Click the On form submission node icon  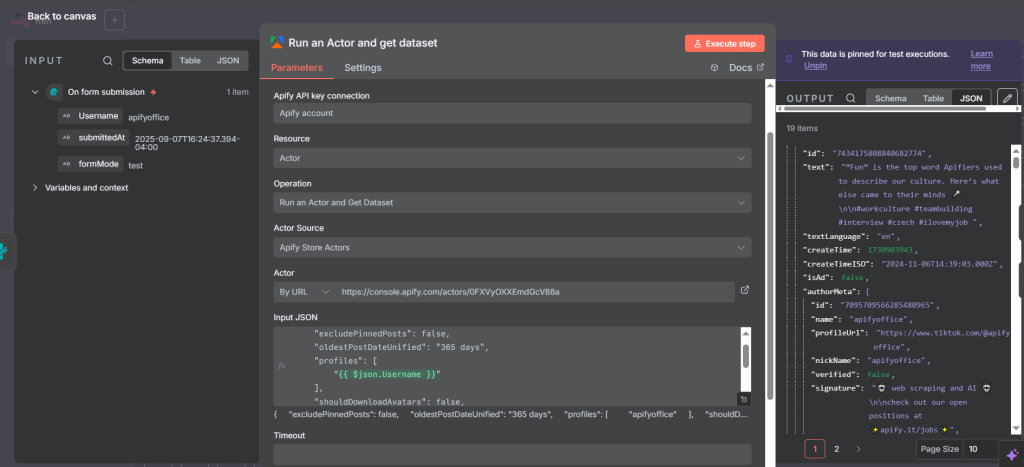coord(54,92)
